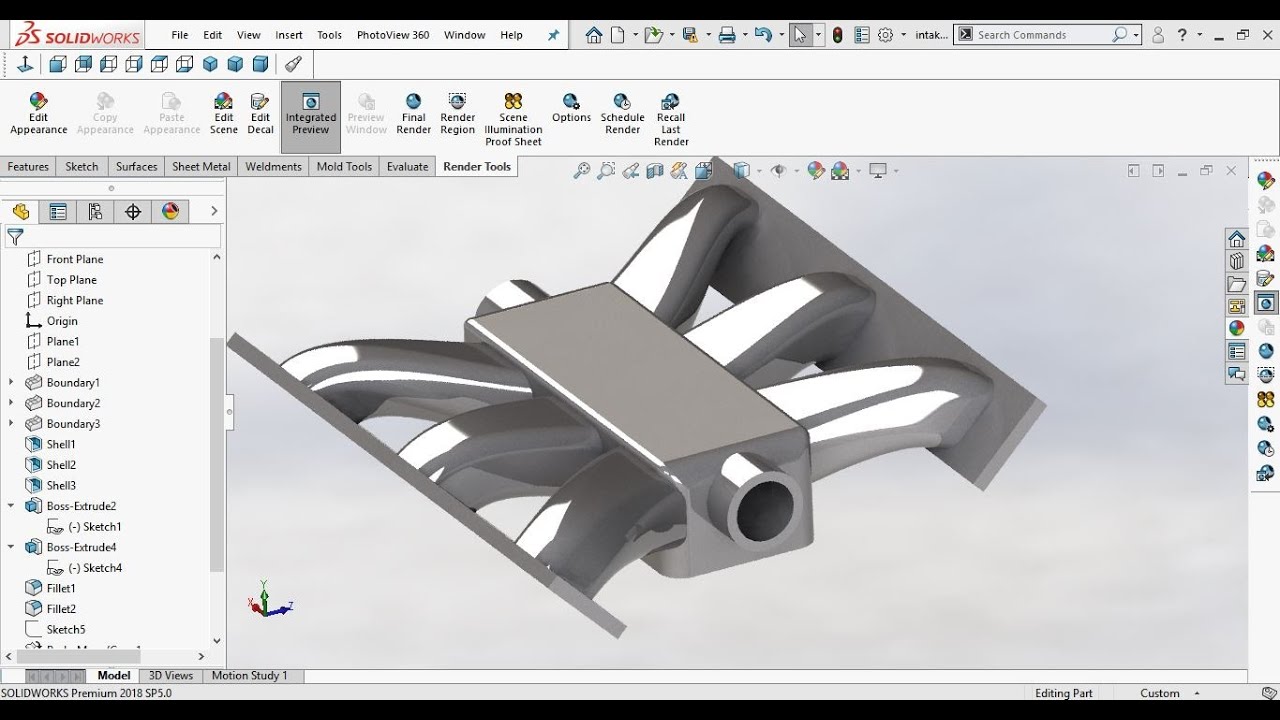Open the Search Commands dropdown arrow
Image resolution: width=1280 pixels, height=720 pixels.
pos(1137,35)
